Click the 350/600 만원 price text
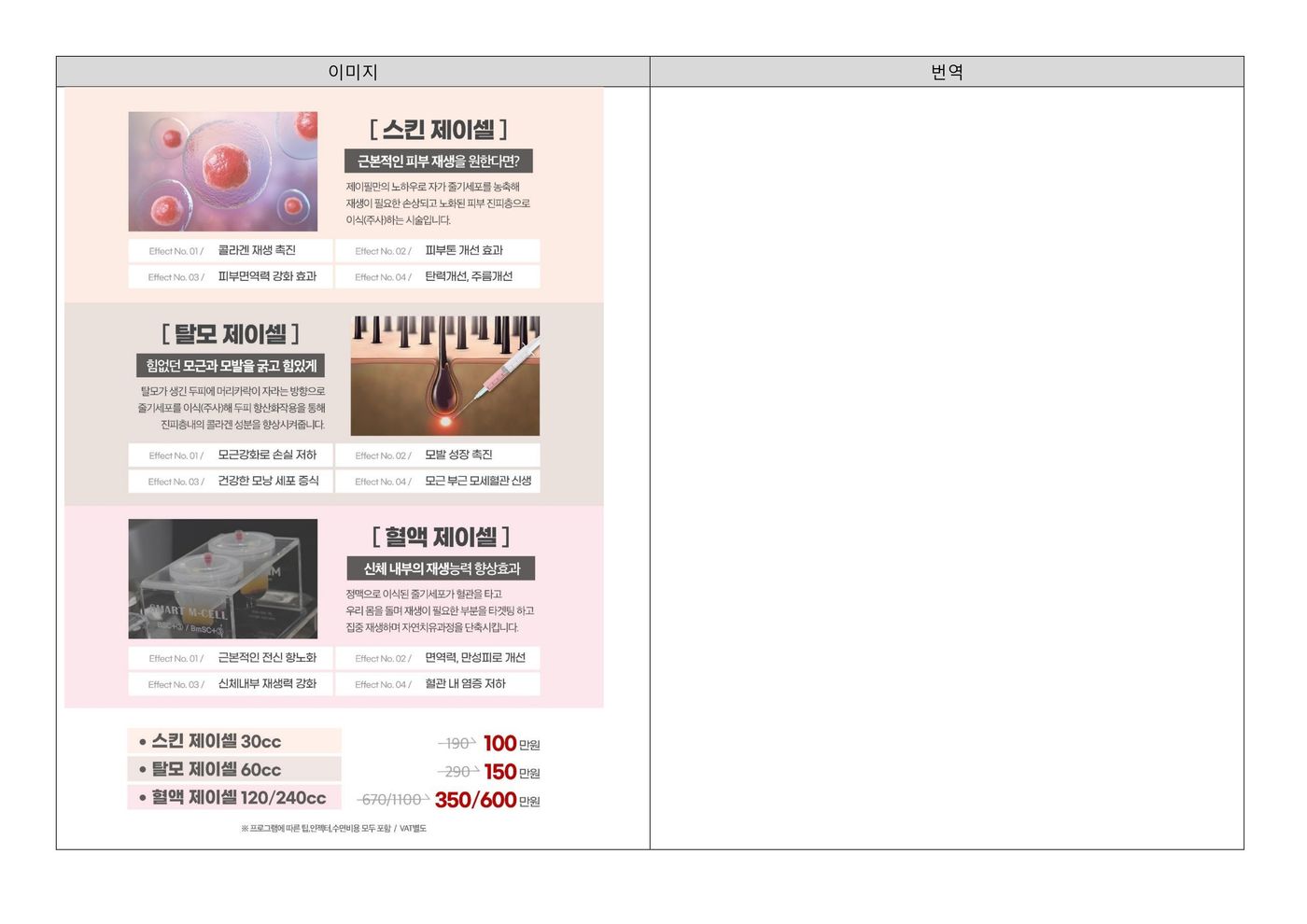This screenshot has width=1307, height=924. pos(486,800)
